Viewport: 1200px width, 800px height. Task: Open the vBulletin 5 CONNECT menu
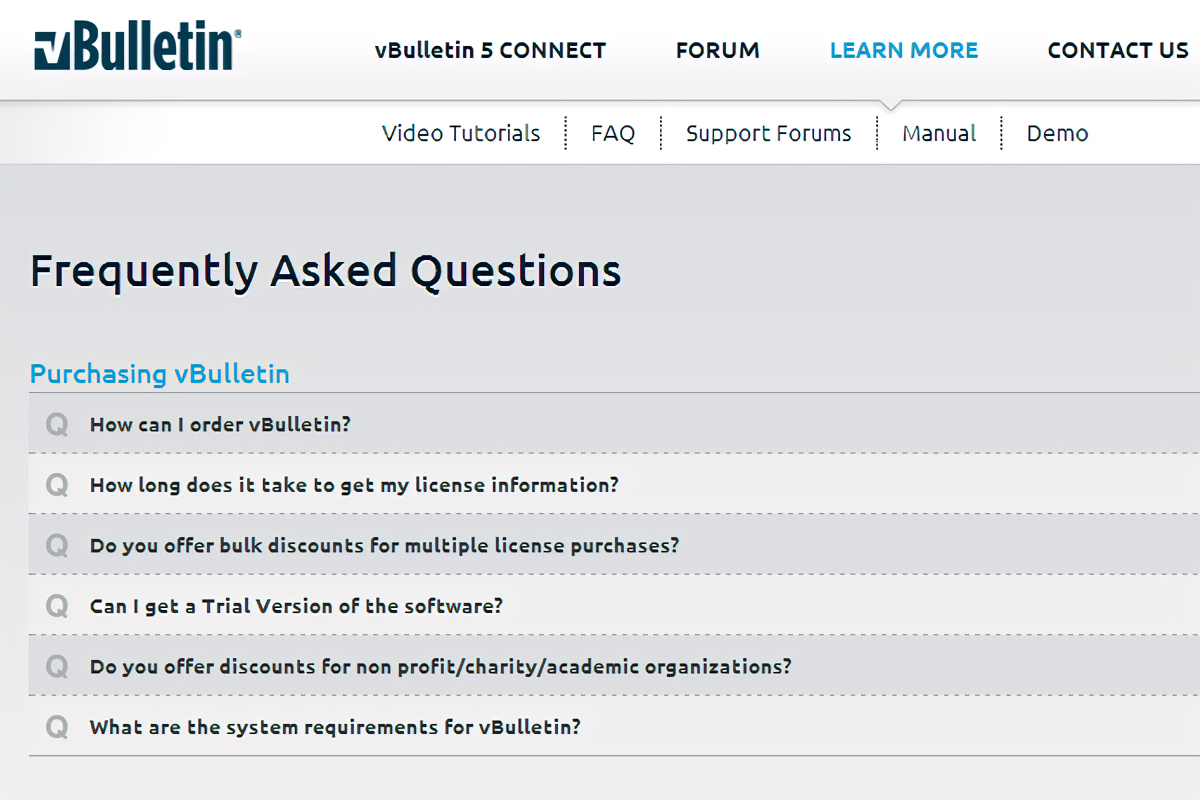pyautogui.click(x=490, y=50)
